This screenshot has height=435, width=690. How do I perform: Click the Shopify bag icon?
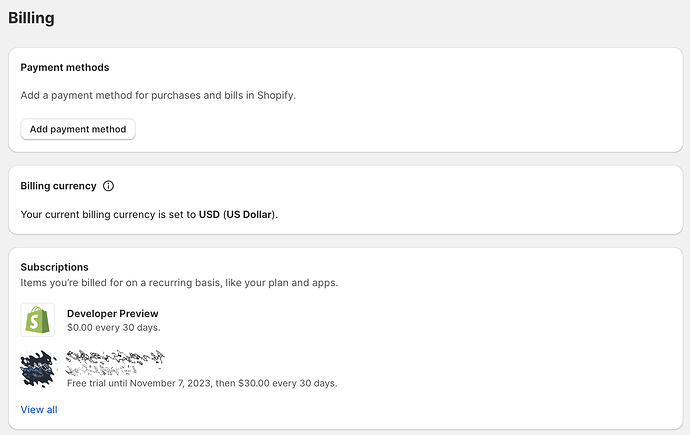pyautogui.click(x=37, y=320)
